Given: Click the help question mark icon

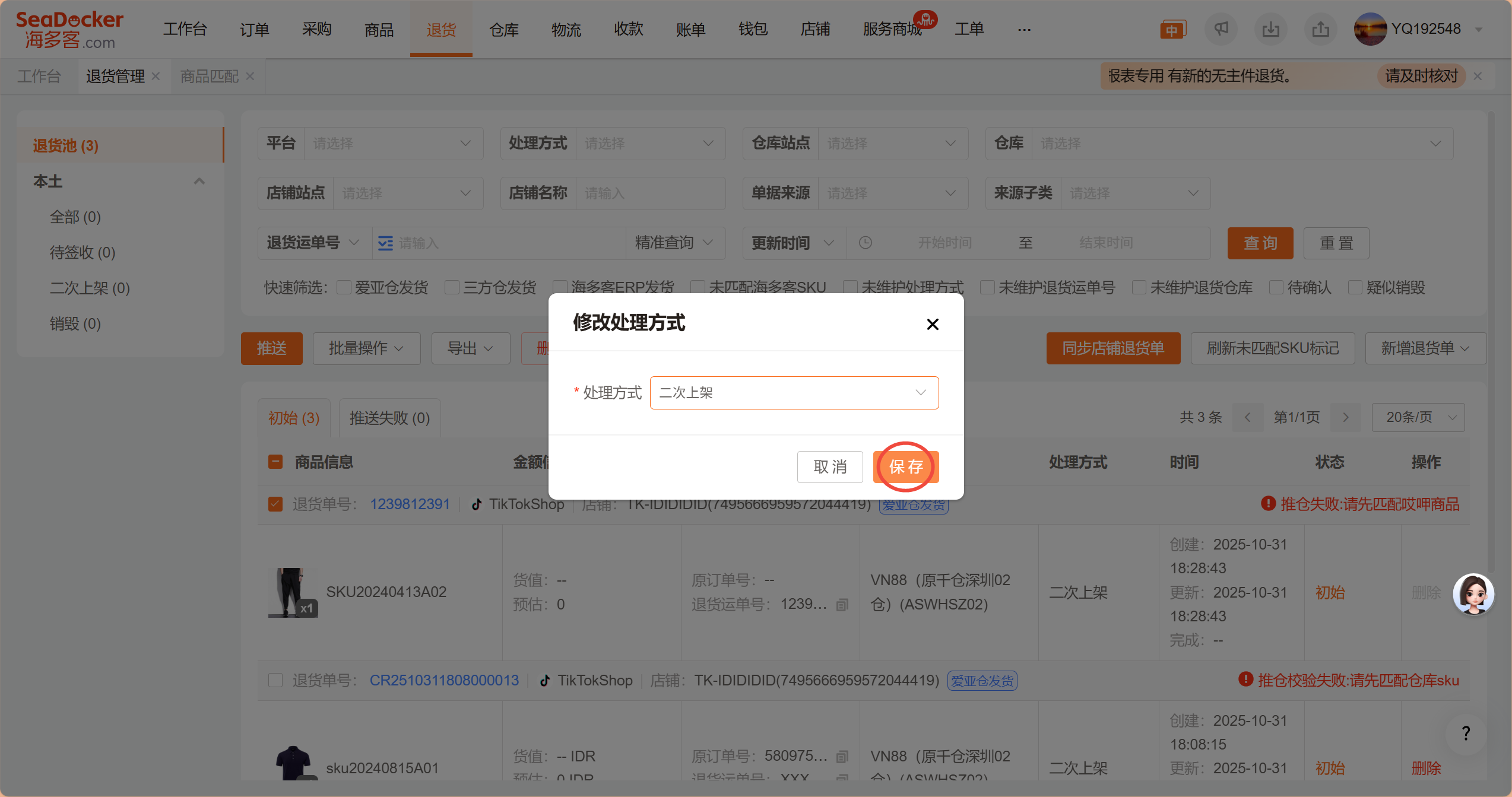Looking at the screenshot, I should point(1466,734).
